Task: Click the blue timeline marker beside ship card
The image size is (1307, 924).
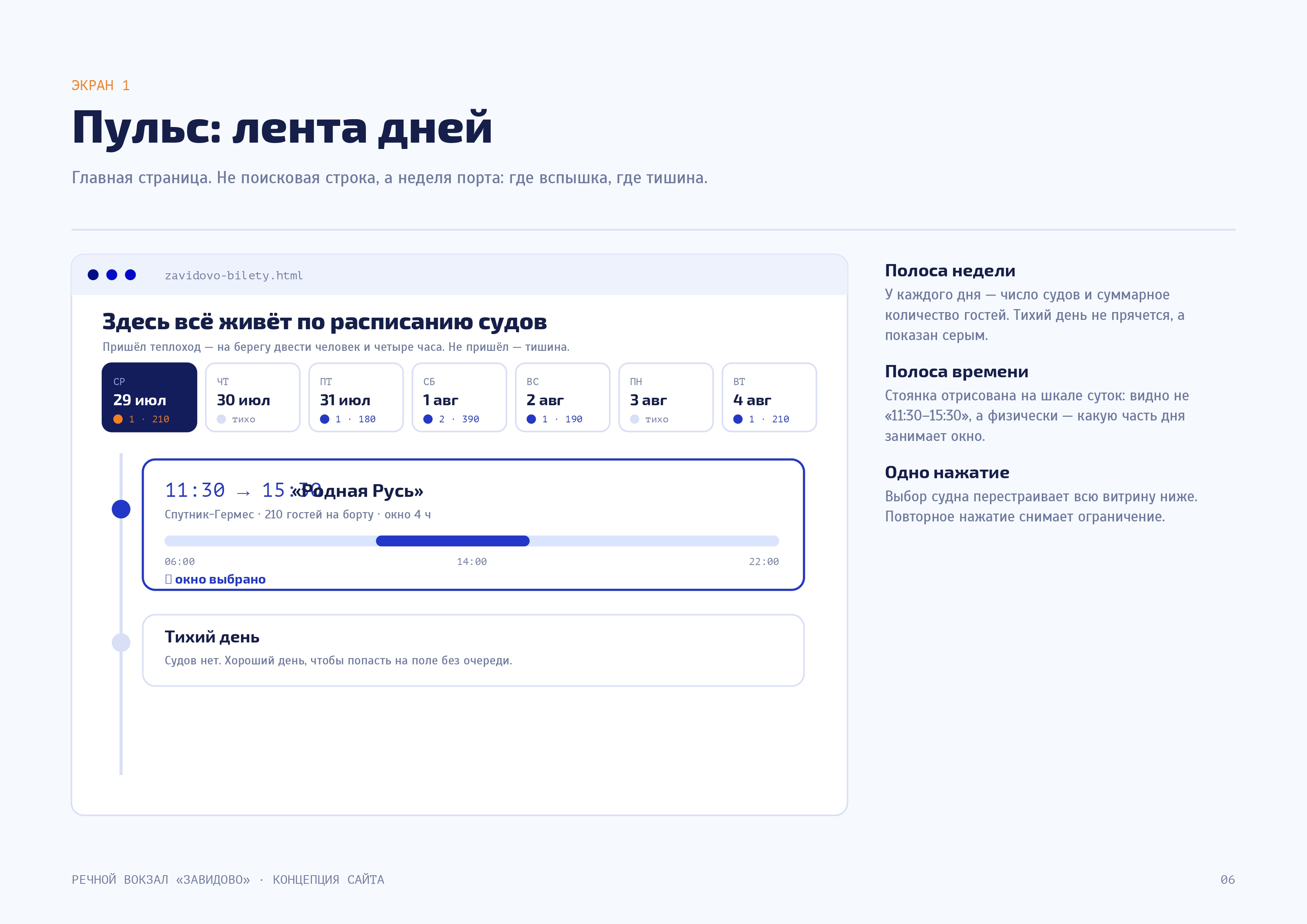Action: coord(121,509)
